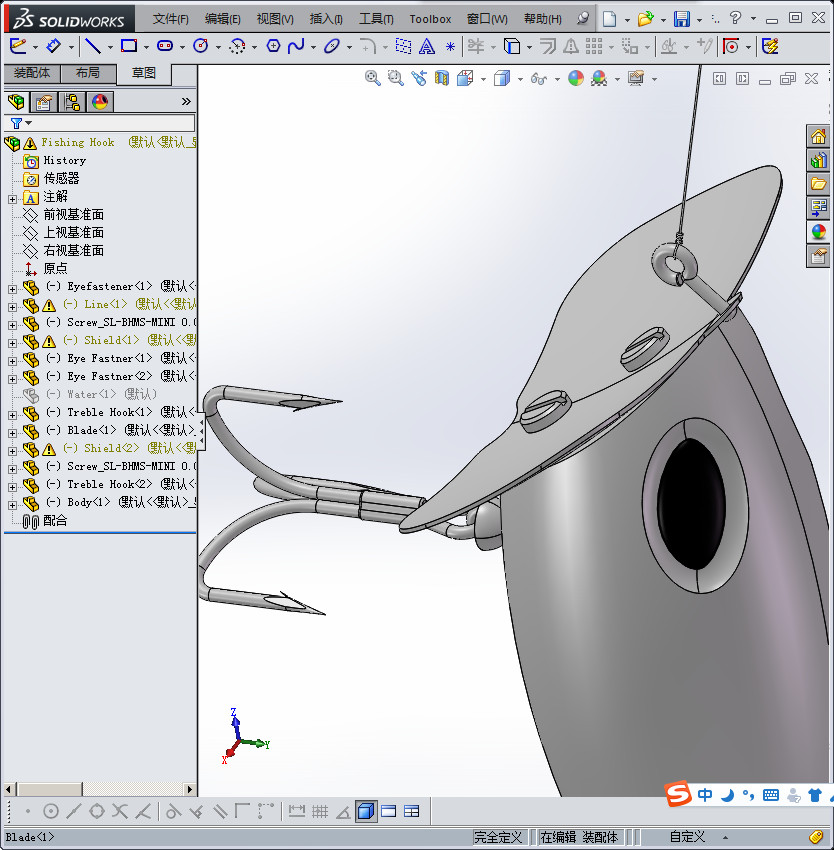
Task: Click the Zoom to Fit icon
Action: (x=373, y=78)
